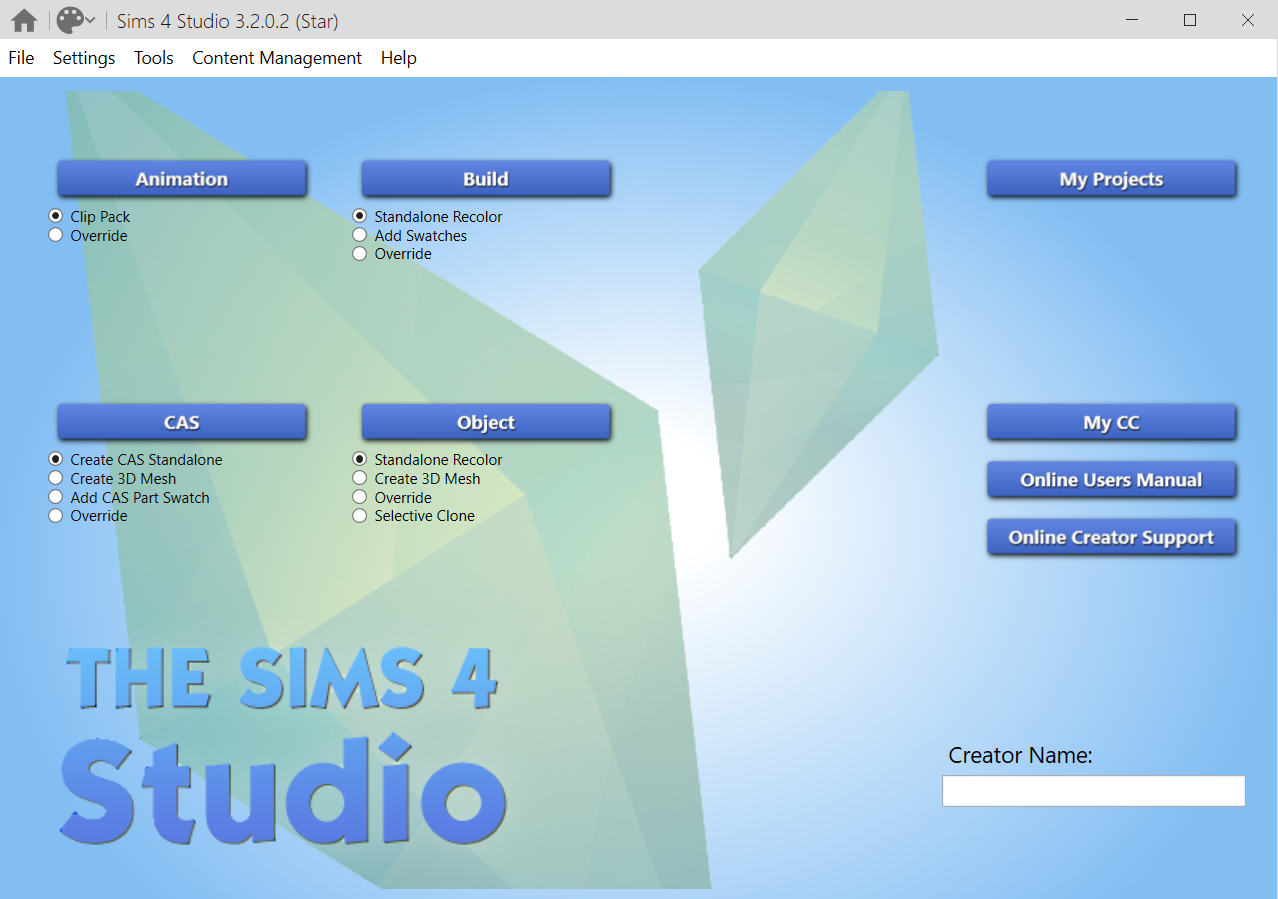This screenshot has width=1278, height=899.
Task: Click the CAS button
Action: (182, 422)
